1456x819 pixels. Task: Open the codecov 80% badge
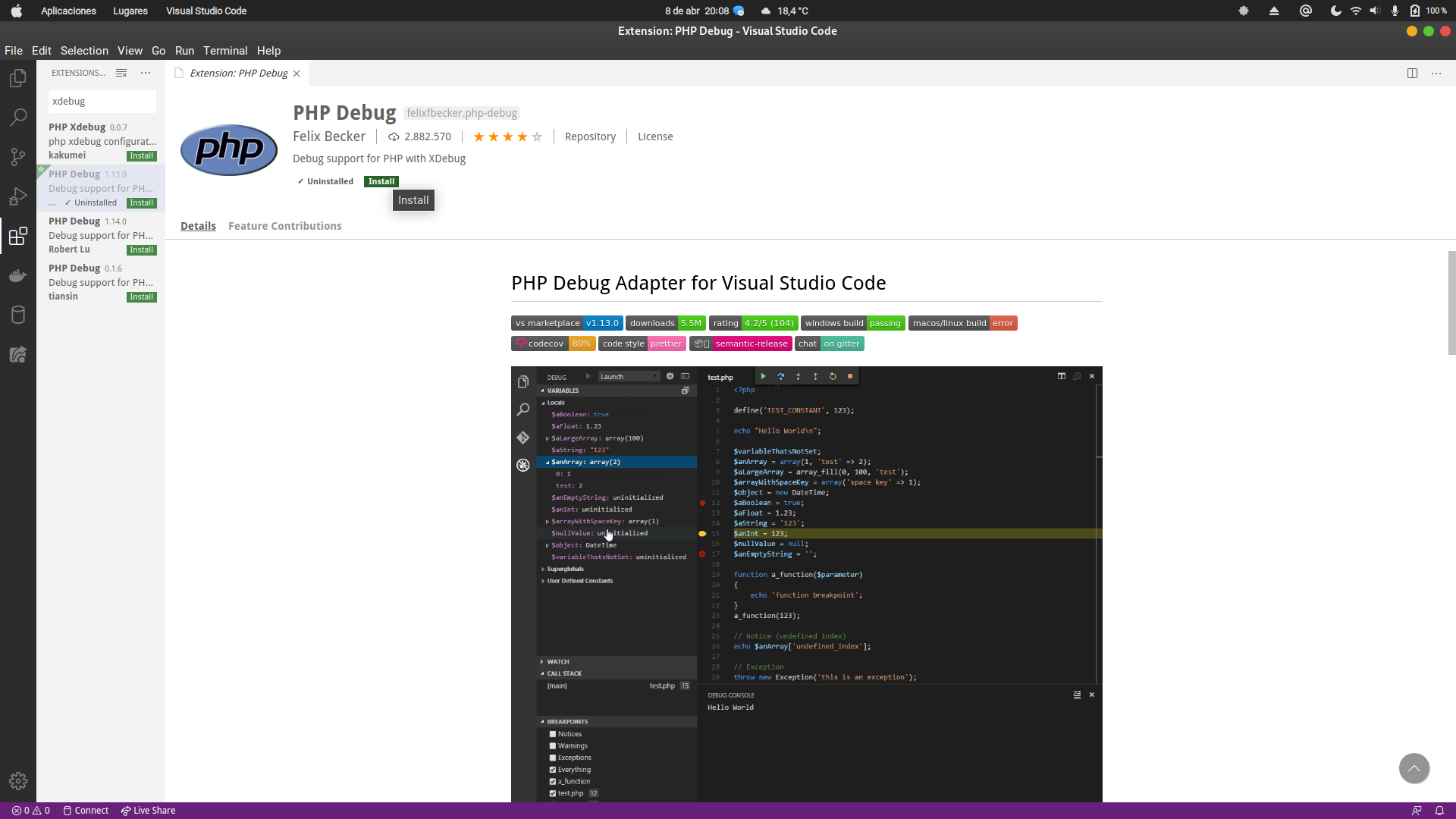tap(553, 344)
